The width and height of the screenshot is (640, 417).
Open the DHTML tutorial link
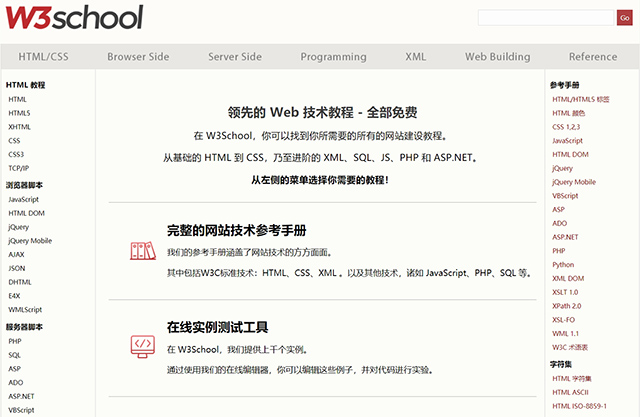click(x=20, y=282)
